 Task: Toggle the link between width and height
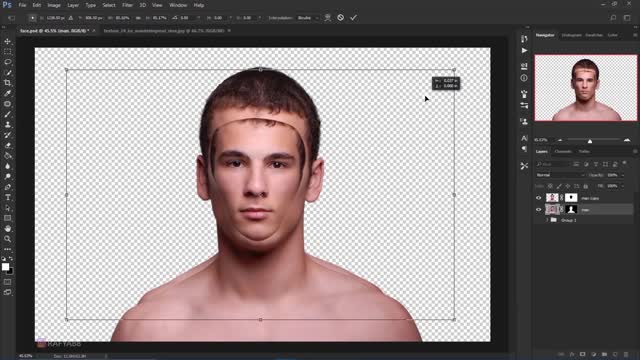point(138,18)
